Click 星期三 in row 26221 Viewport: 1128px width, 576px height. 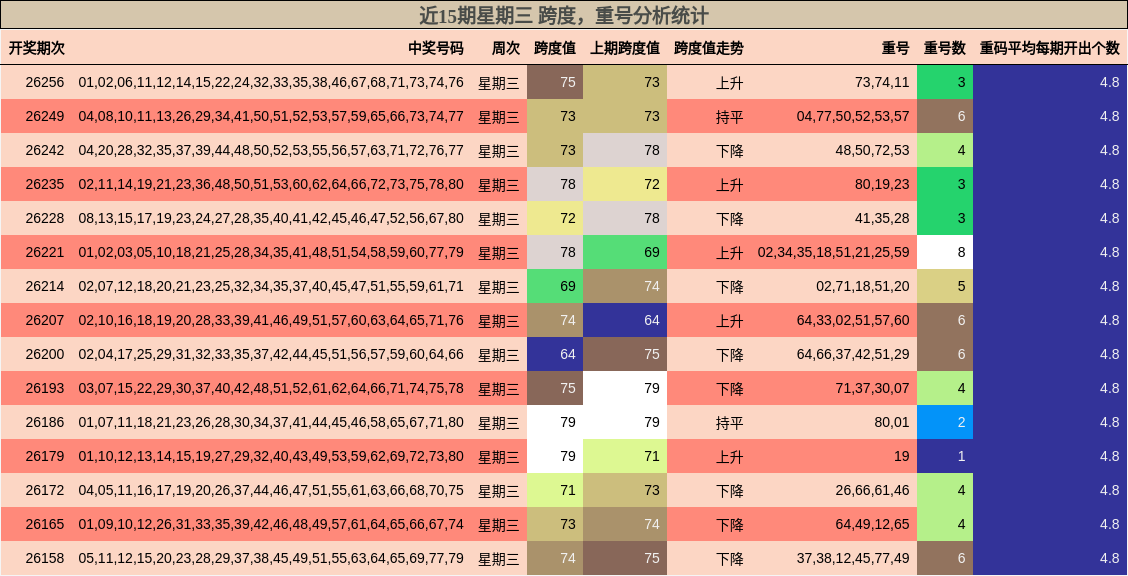[x=499, y=252]
